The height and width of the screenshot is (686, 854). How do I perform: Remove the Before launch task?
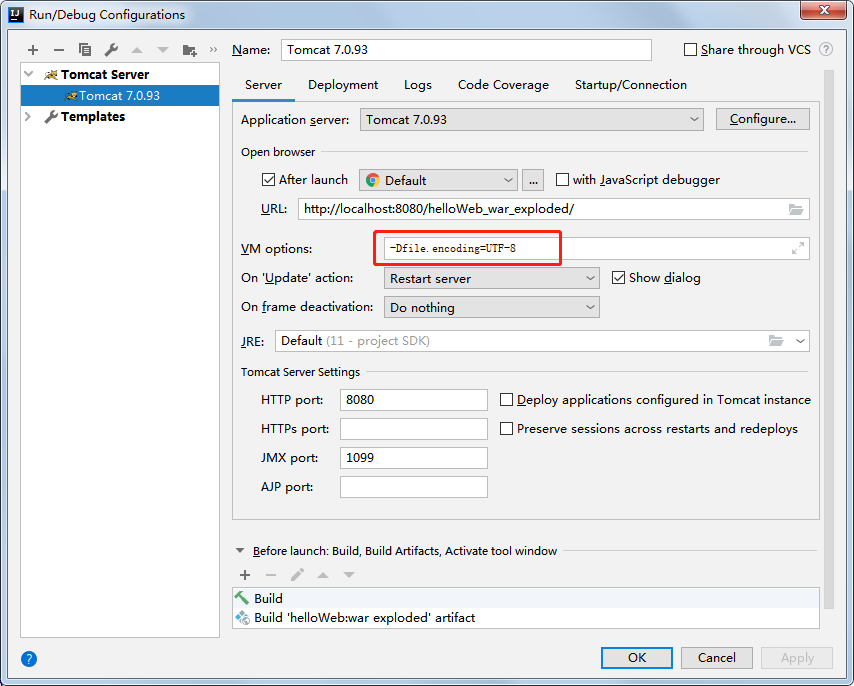click(271, 575)
